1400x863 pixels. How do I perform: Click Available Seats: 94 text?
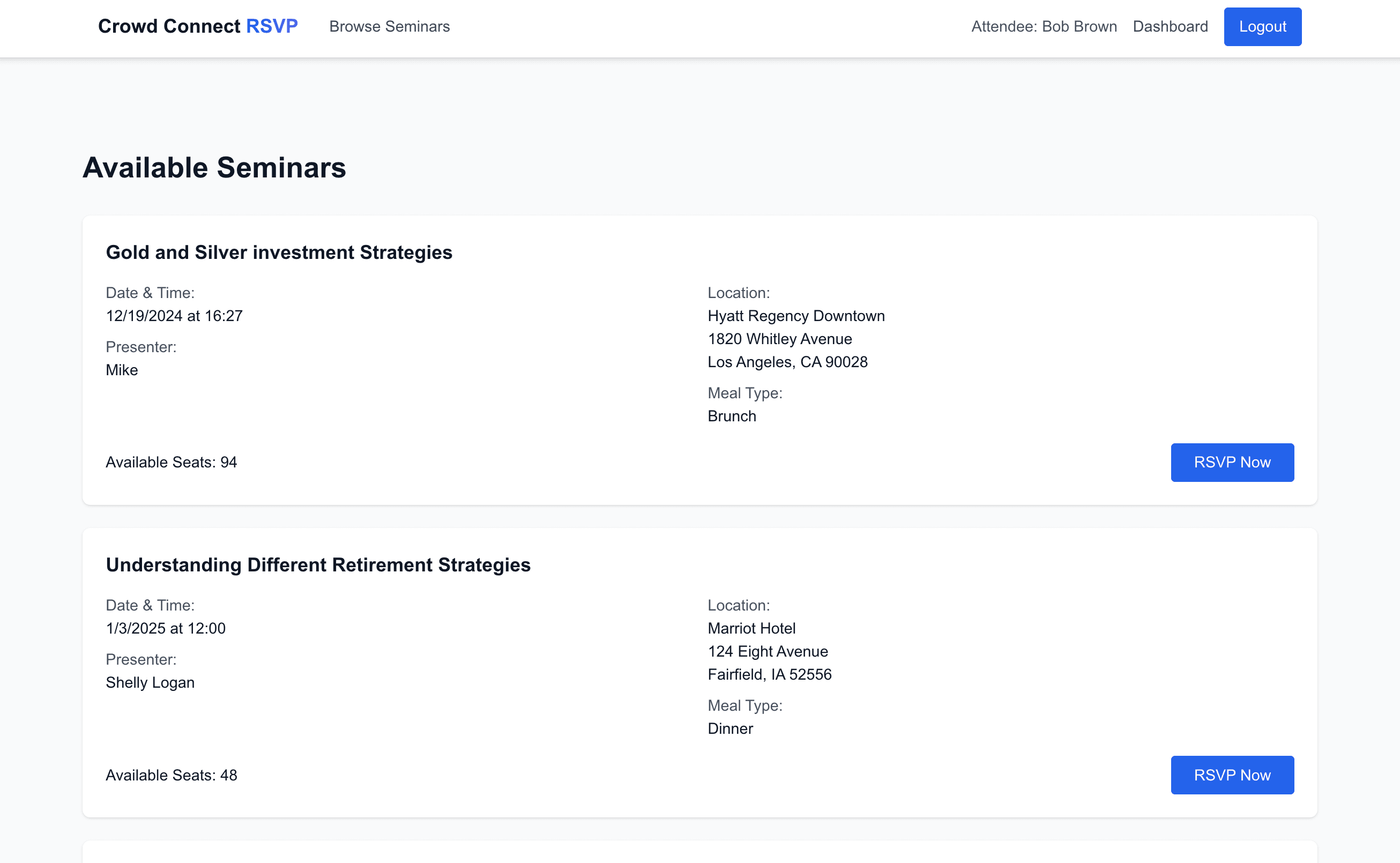tap(171, 462)
